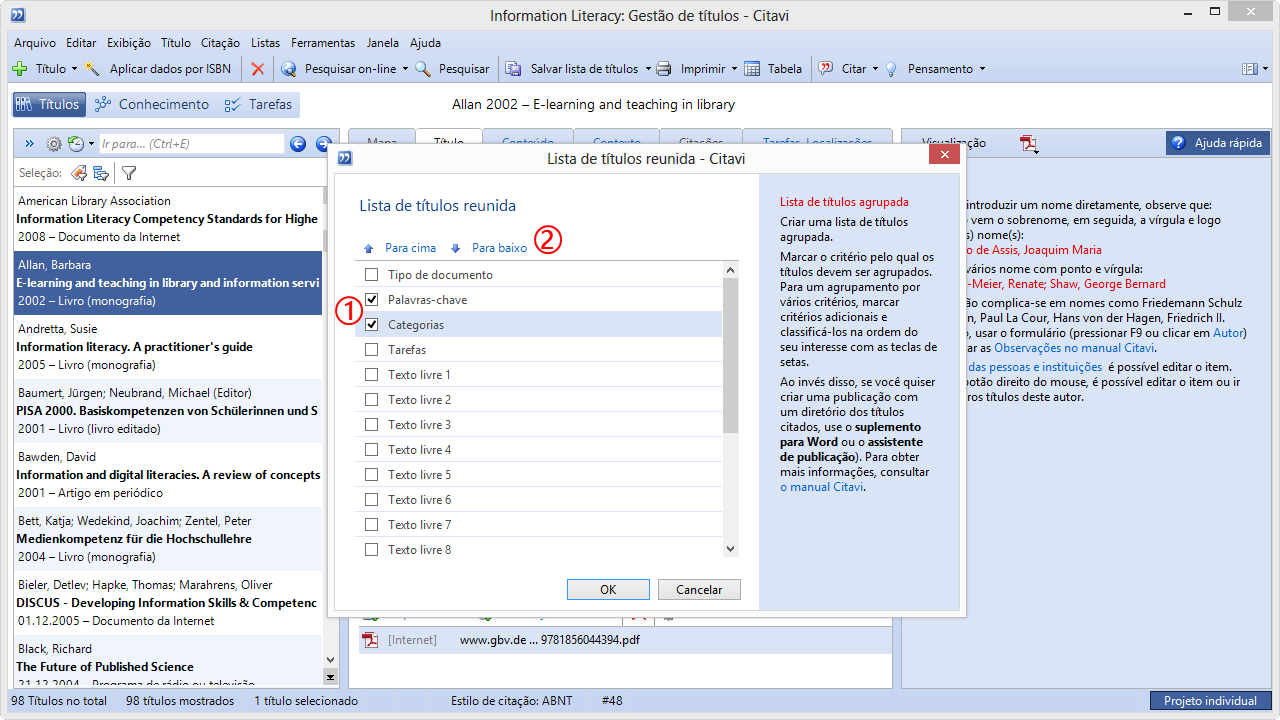Close the Lista de títulos reunida dialog
The width and height of the screenshot is (1280, 720).
point(943,155)
